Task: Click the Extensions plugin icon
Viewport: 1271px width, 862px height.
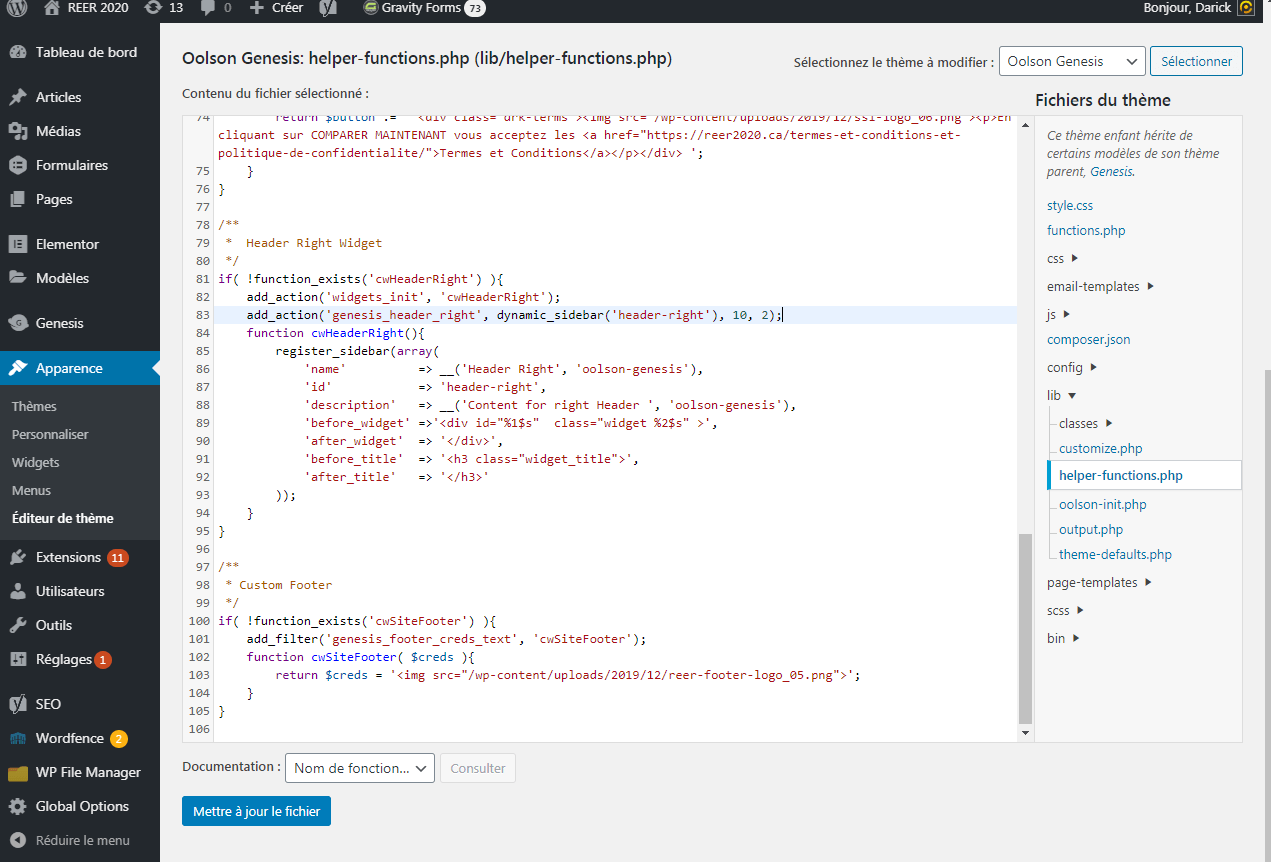Action: coord(18,557)
